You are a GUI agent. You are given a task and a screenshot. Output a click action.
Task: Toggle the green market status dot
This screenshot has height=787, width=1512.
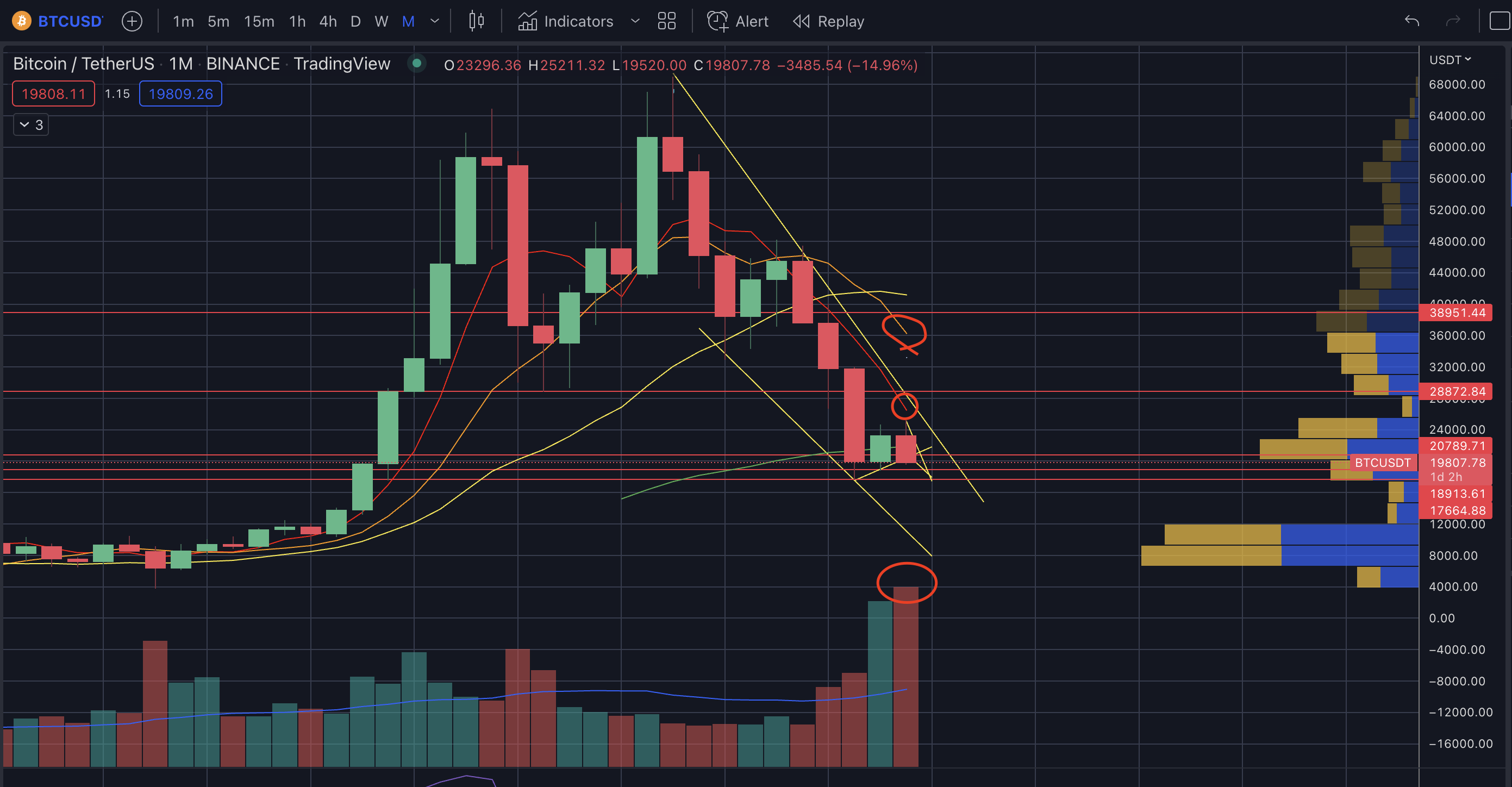(x=416, y=64)
